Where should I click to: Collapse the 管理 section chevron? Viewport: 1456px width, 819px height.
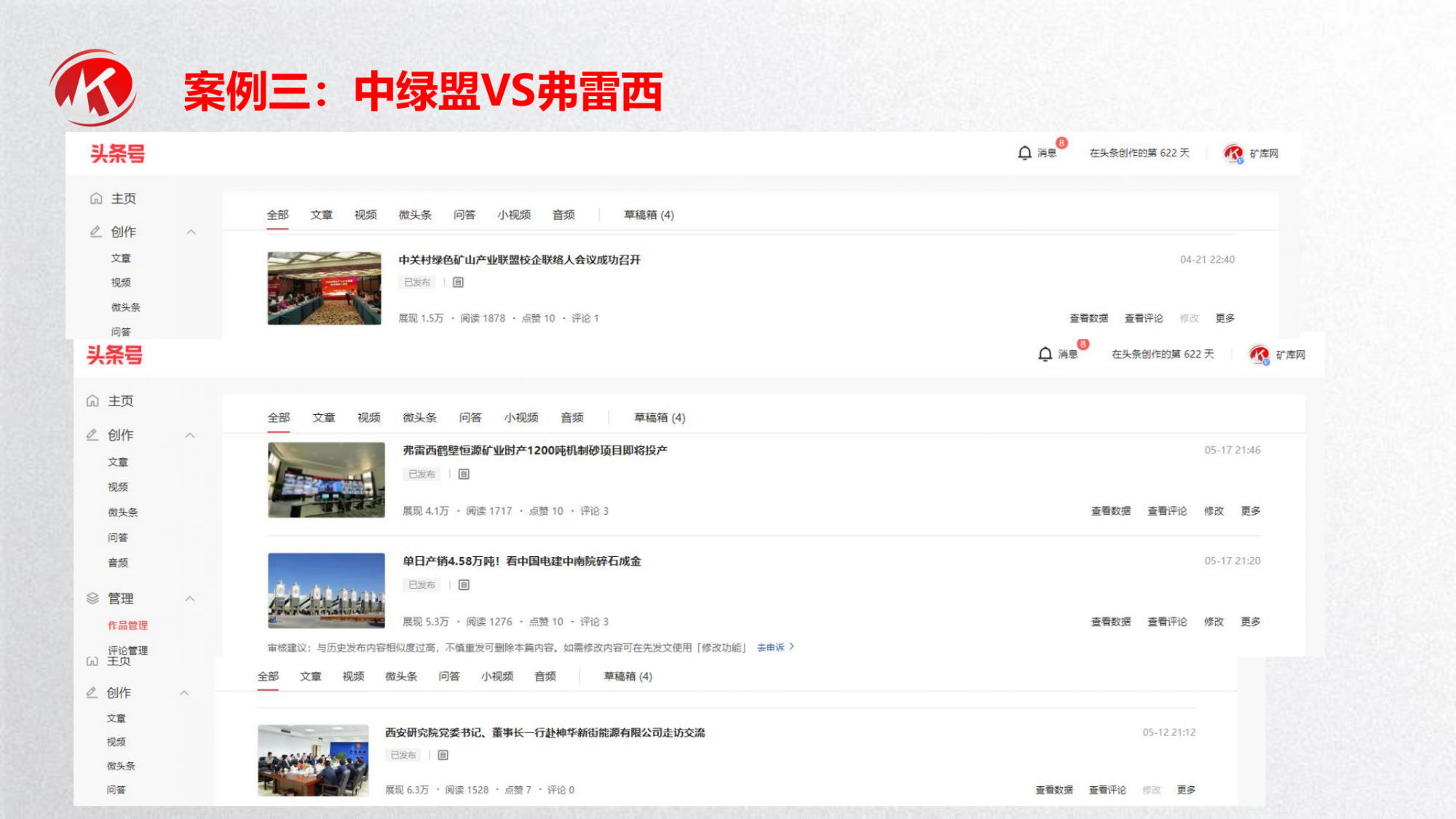point(190,598)
